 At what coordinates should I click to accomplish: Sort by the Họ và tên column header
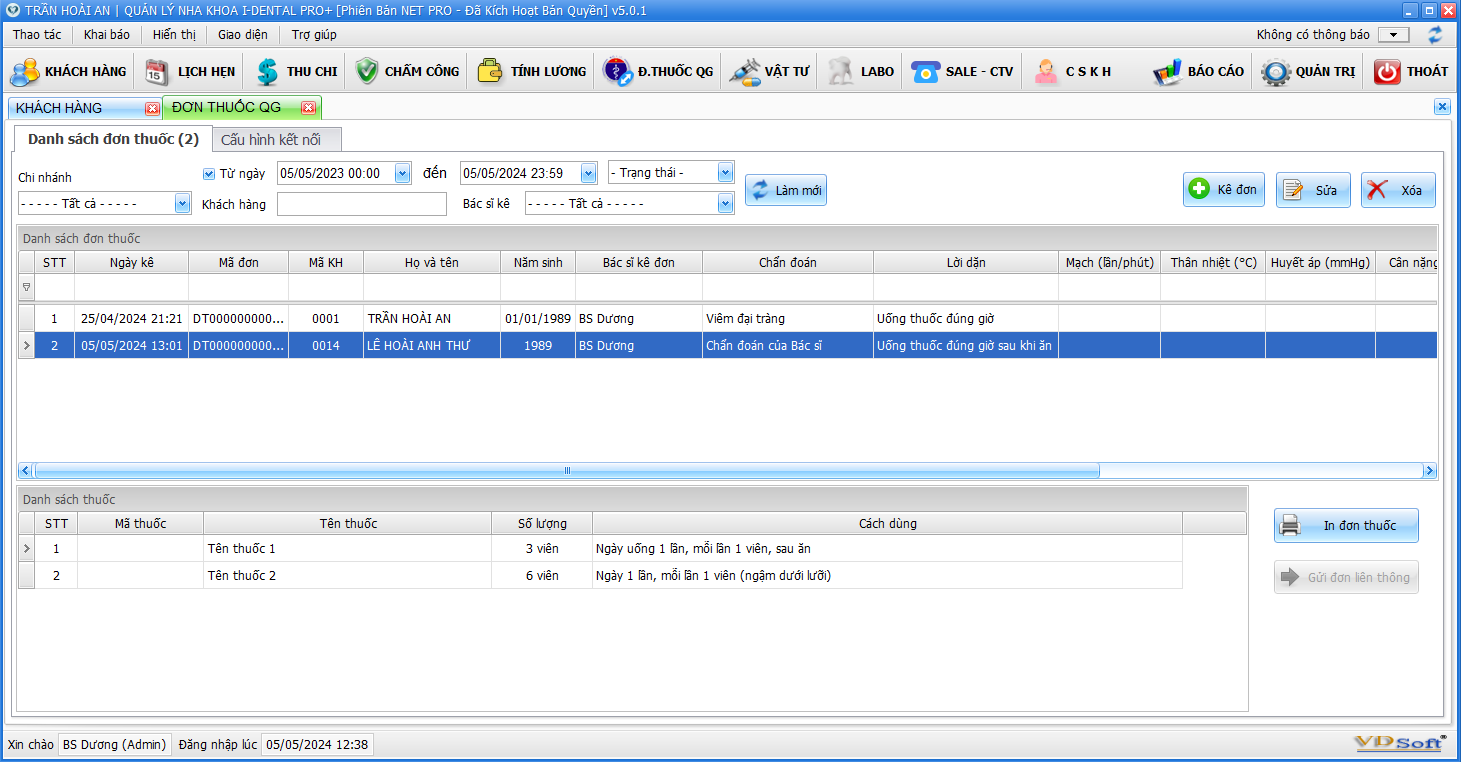click(x=432, y=262)
